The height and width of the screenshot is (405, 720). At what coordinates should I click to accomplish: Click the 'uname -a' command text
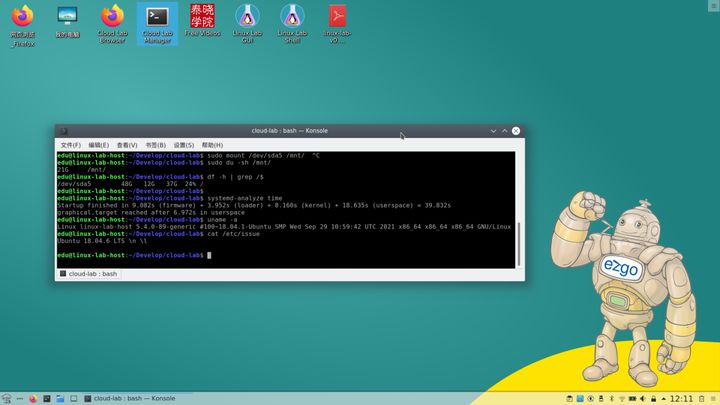click(x=222, y=220)
